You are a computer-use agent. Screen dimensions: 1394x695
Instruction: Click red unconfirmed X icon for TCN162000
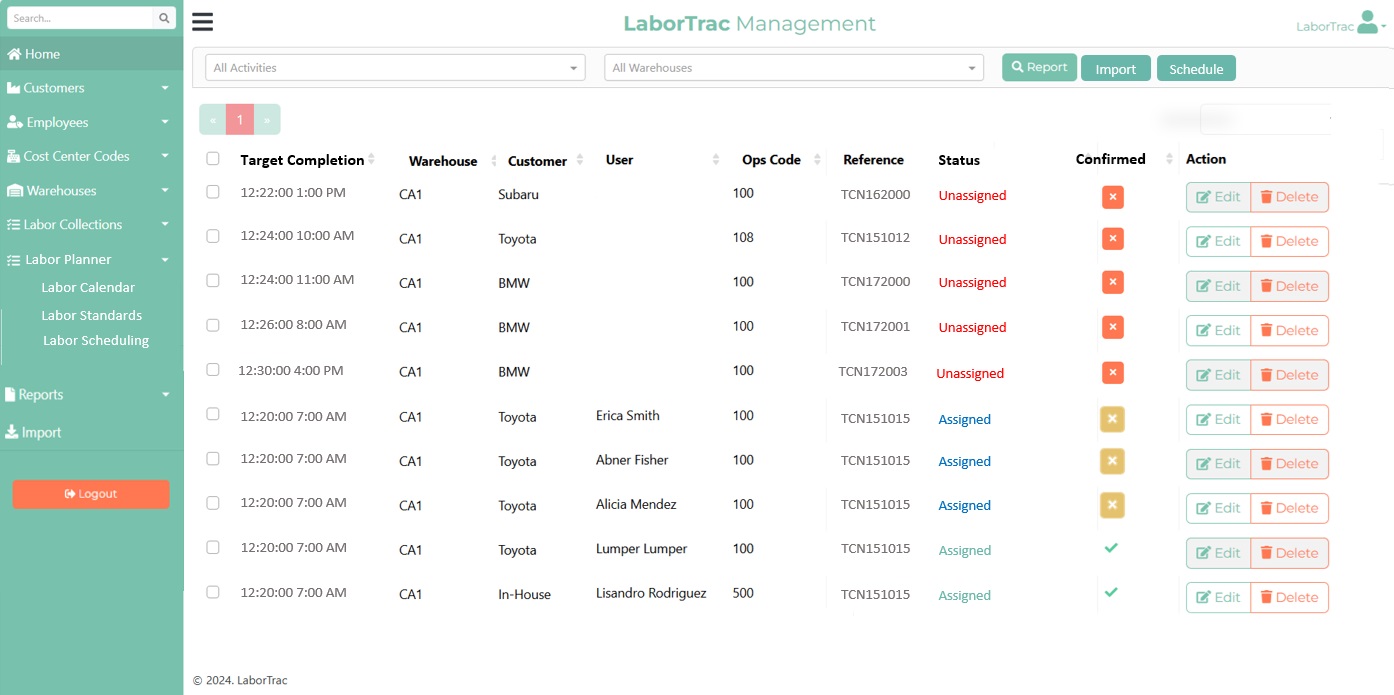(x=1112, y=197)
